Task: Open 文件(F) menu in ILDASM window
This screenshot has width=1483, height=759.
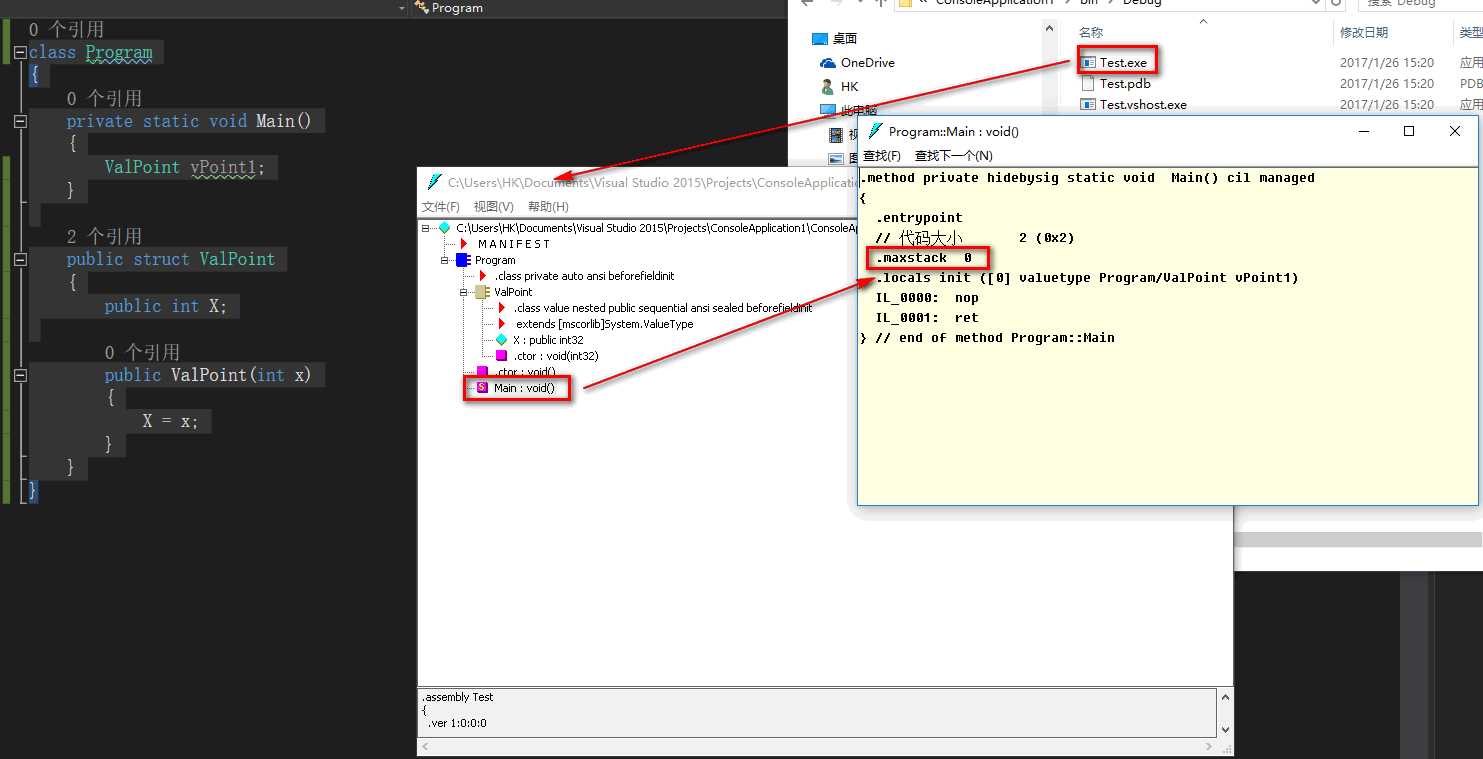Action: pyautogui.click(x=441, y=207)
